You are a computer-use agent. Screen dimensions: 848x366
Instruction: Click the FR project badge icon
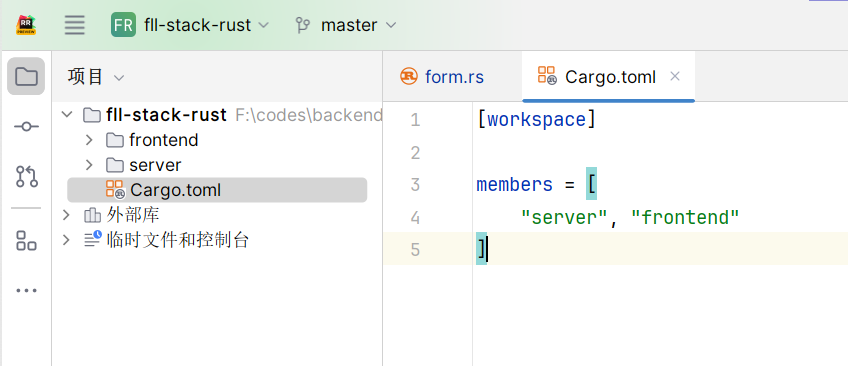123,25
